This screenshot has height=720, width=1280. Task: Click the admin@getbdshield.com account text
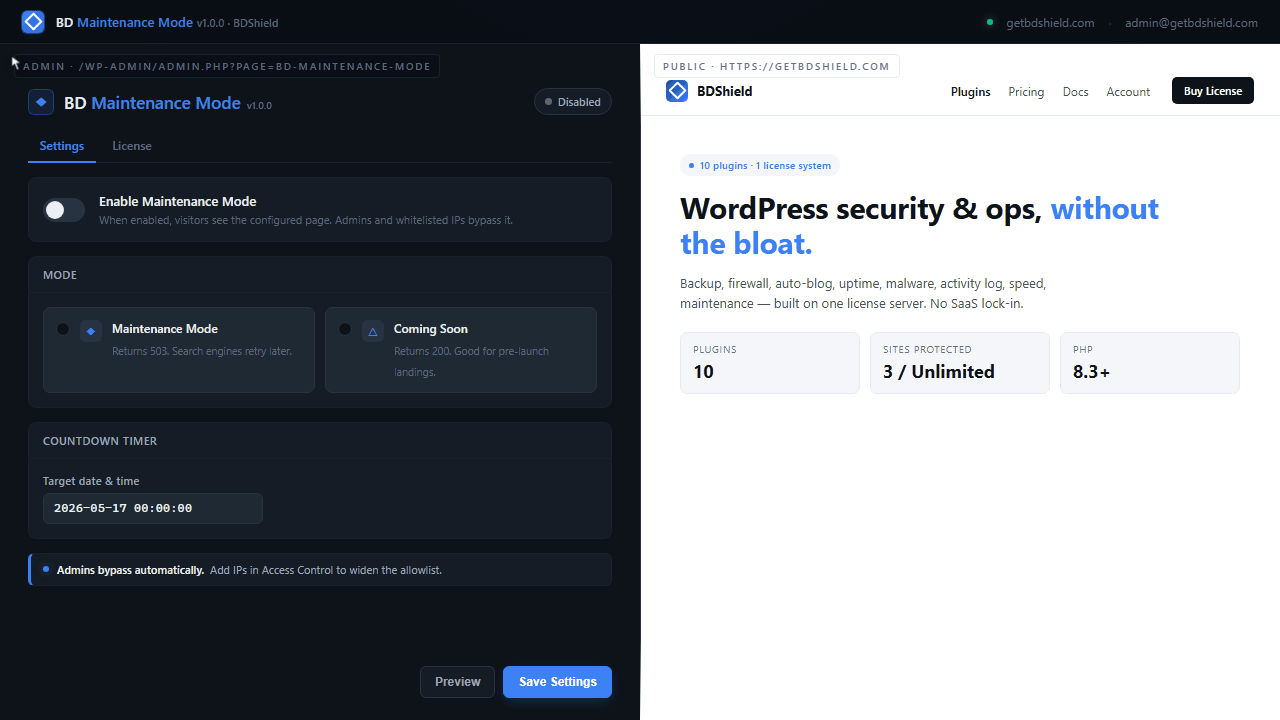point(1191,22)
